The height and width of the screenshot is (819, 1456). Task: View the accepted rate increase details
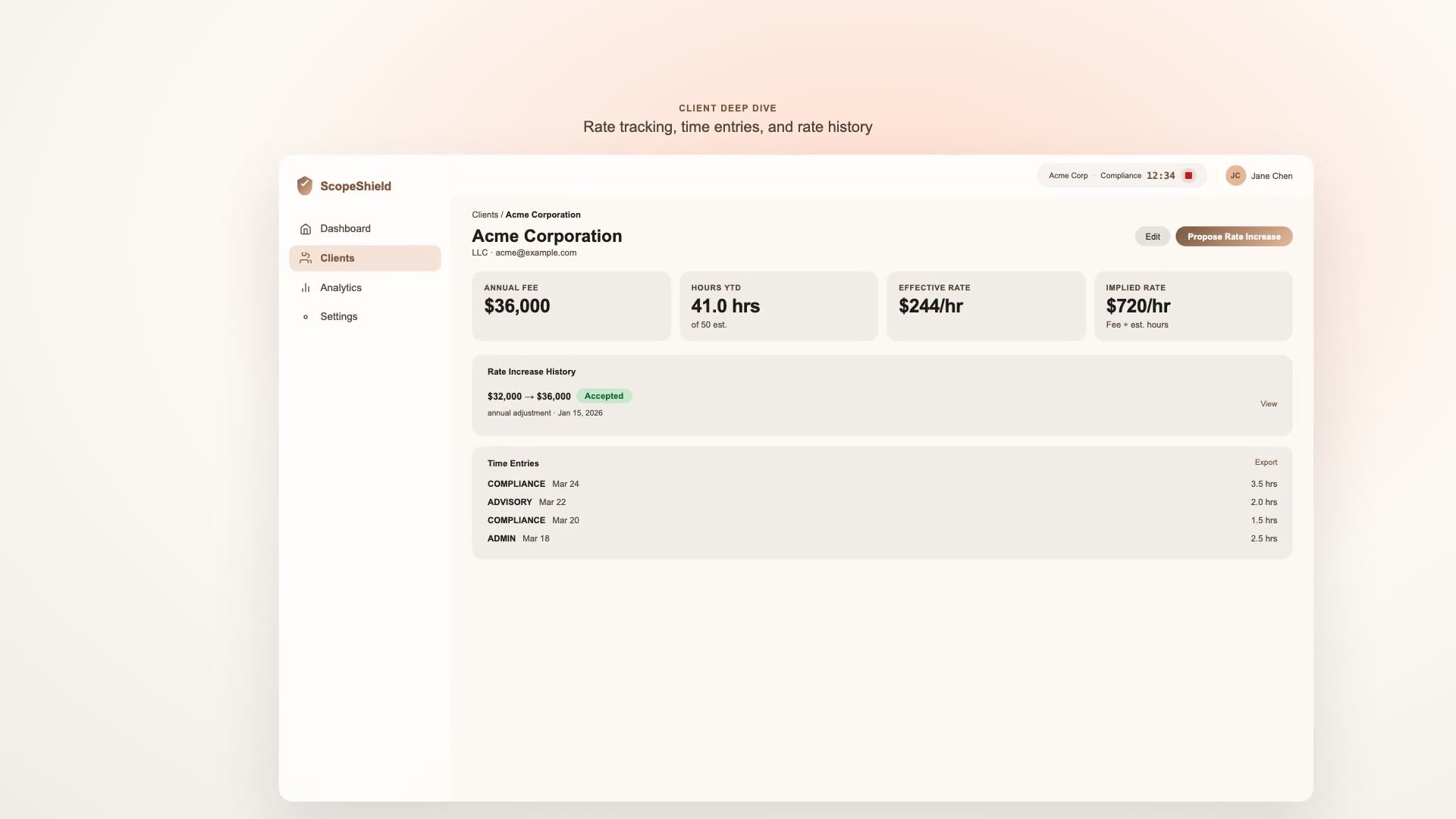(x=1269, y=404)
